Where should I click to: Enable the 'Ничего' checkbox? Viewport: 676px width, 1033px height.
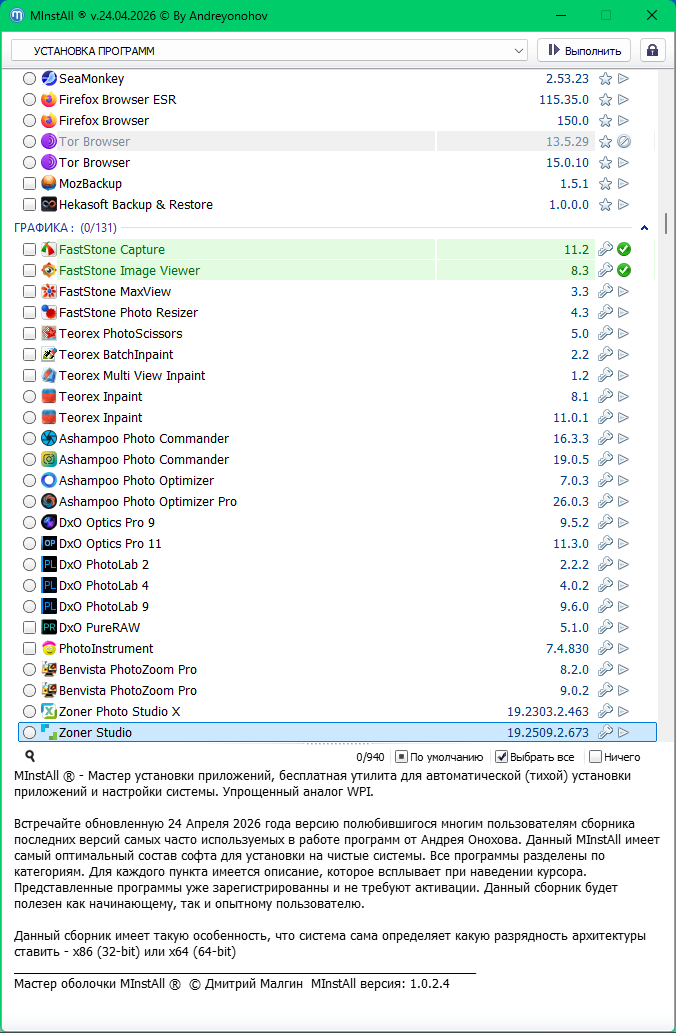click(596, 757)
